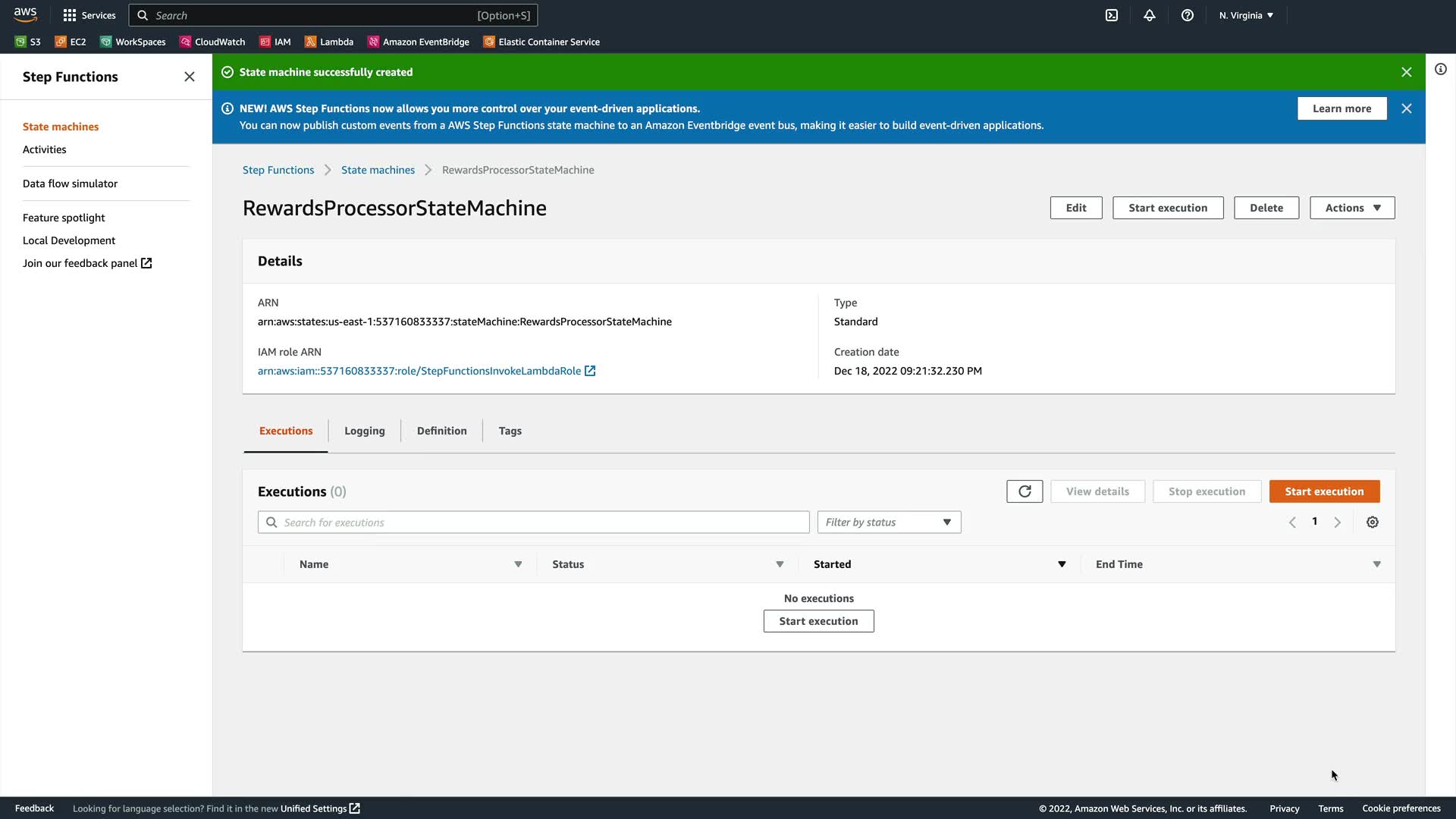Open Services grid menu

89,15
